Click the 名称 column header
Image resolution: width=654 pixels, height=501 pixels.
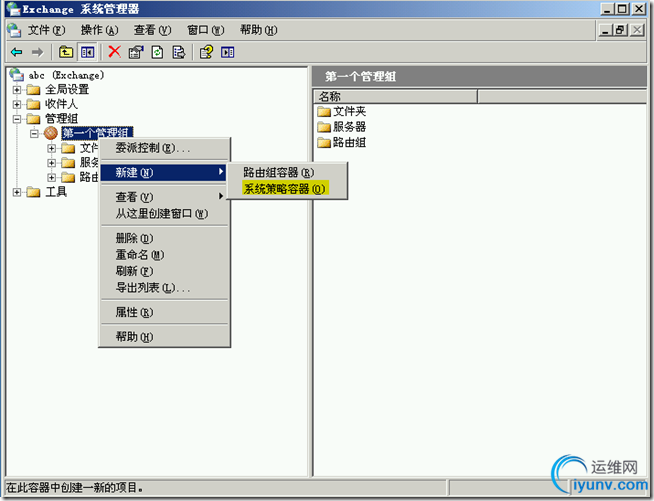point(395,97)
